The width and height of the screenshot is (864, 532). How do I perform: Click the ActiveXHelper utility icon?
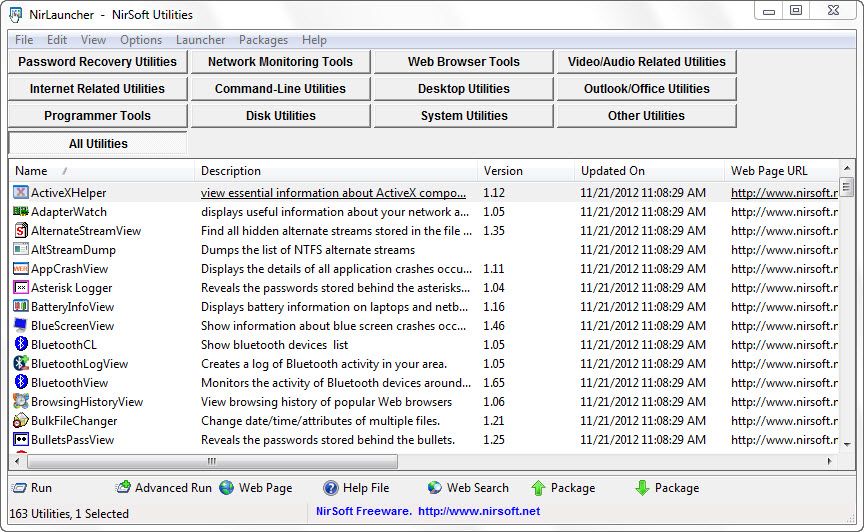coord(20,192)
